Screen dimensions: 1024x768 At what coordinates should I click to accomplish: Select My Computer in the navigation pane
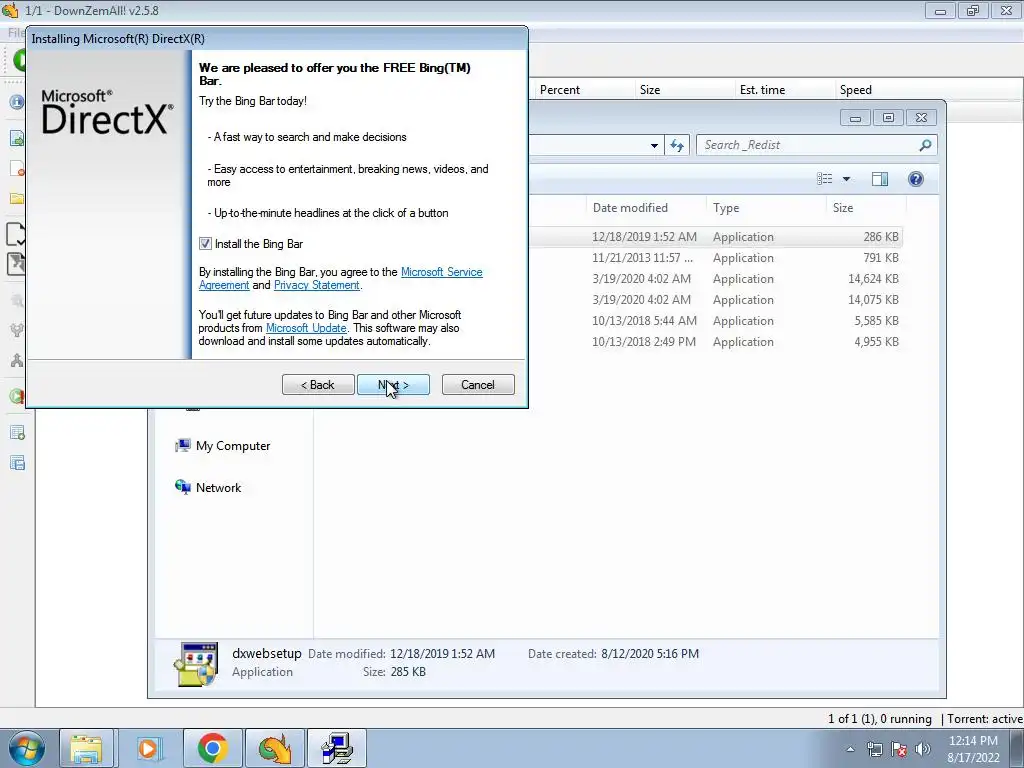point(223,446)
